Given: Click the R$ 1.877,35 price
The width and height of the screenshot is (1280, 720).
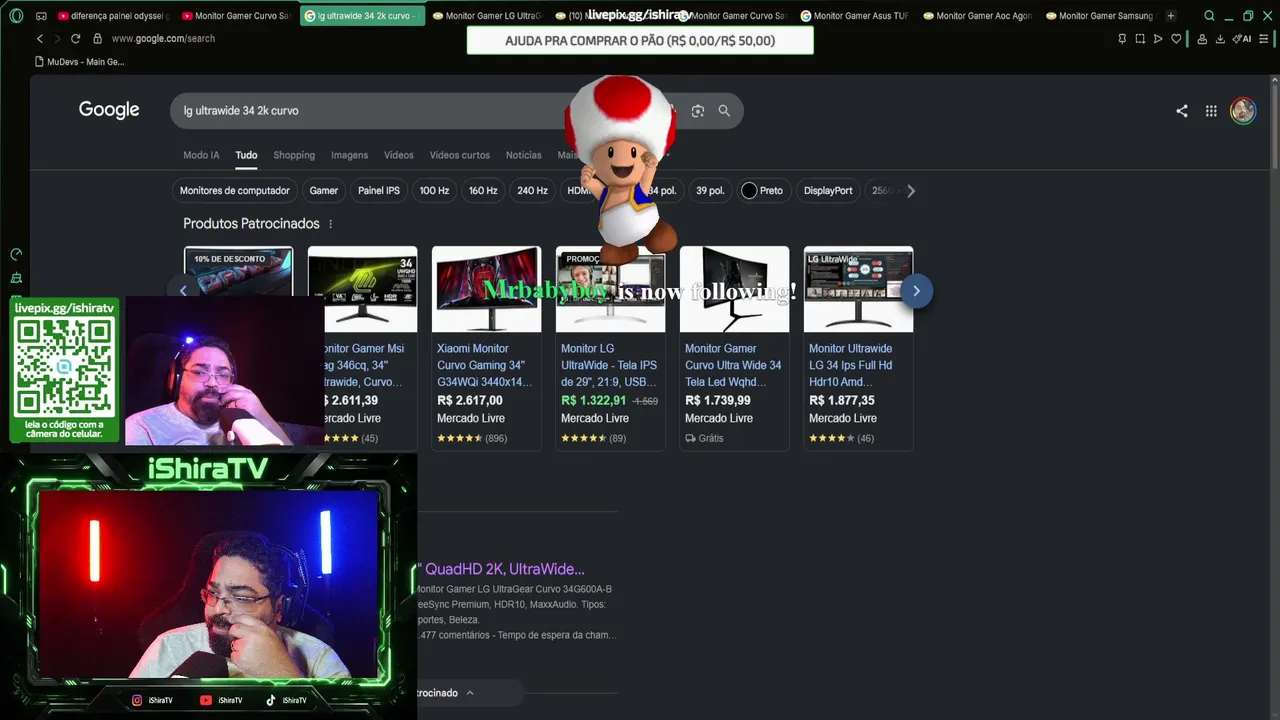Looking at the screenshot, I should 842,401.
